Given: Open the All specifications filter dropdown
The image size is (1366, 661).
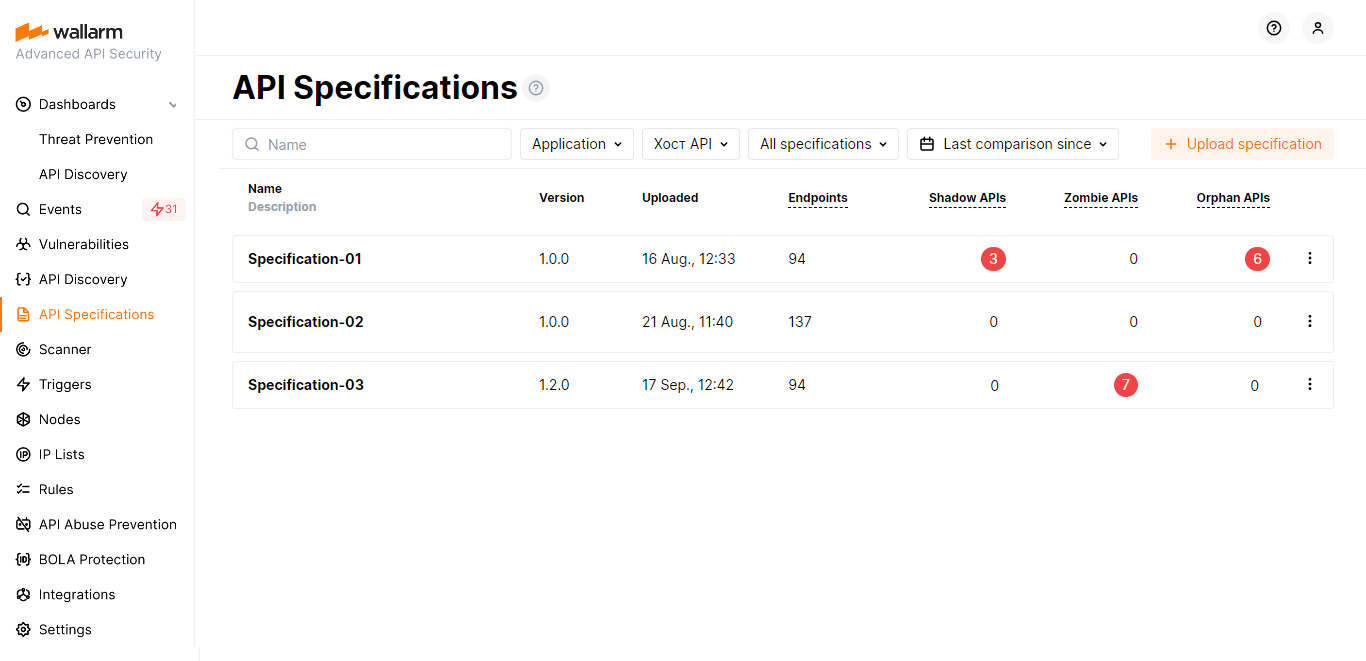Looking at the screenshot, I should pyautogui.click(x=823, y=144).
